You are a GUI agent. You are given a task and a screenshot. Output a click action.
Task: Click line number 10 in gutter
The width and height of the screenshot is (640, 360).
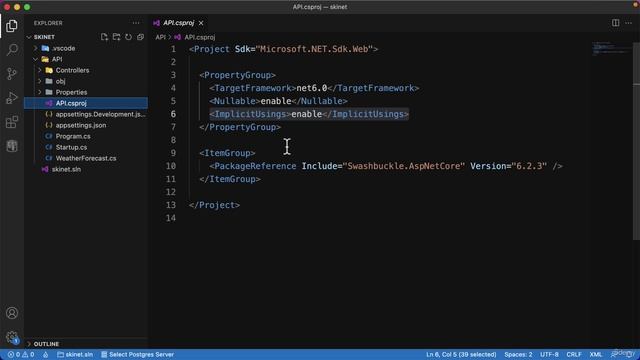click(x=171, y=166)
